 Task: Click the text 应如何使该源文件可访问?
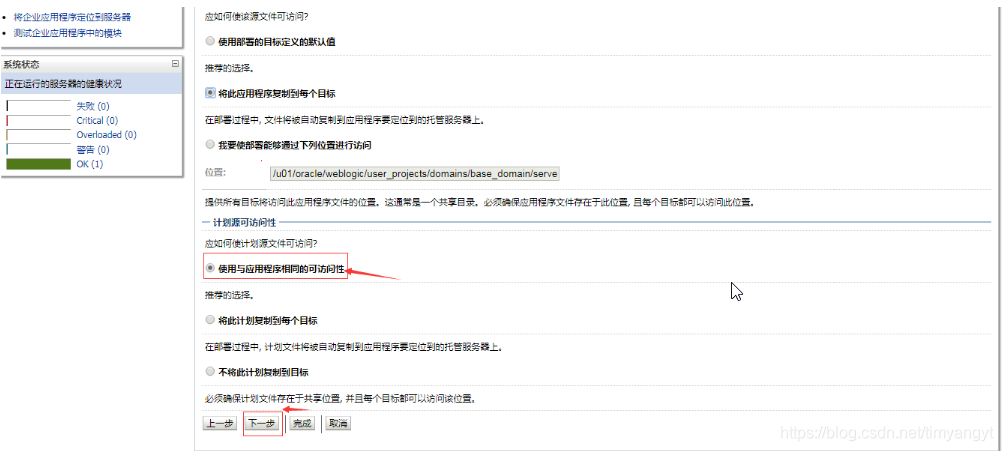click(258, 17)
